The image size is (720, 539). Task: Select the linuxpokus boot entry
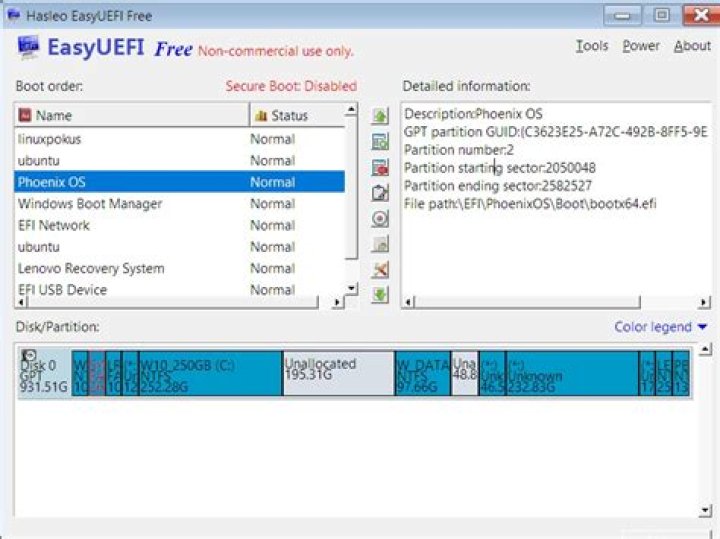[x=180, y=139]
